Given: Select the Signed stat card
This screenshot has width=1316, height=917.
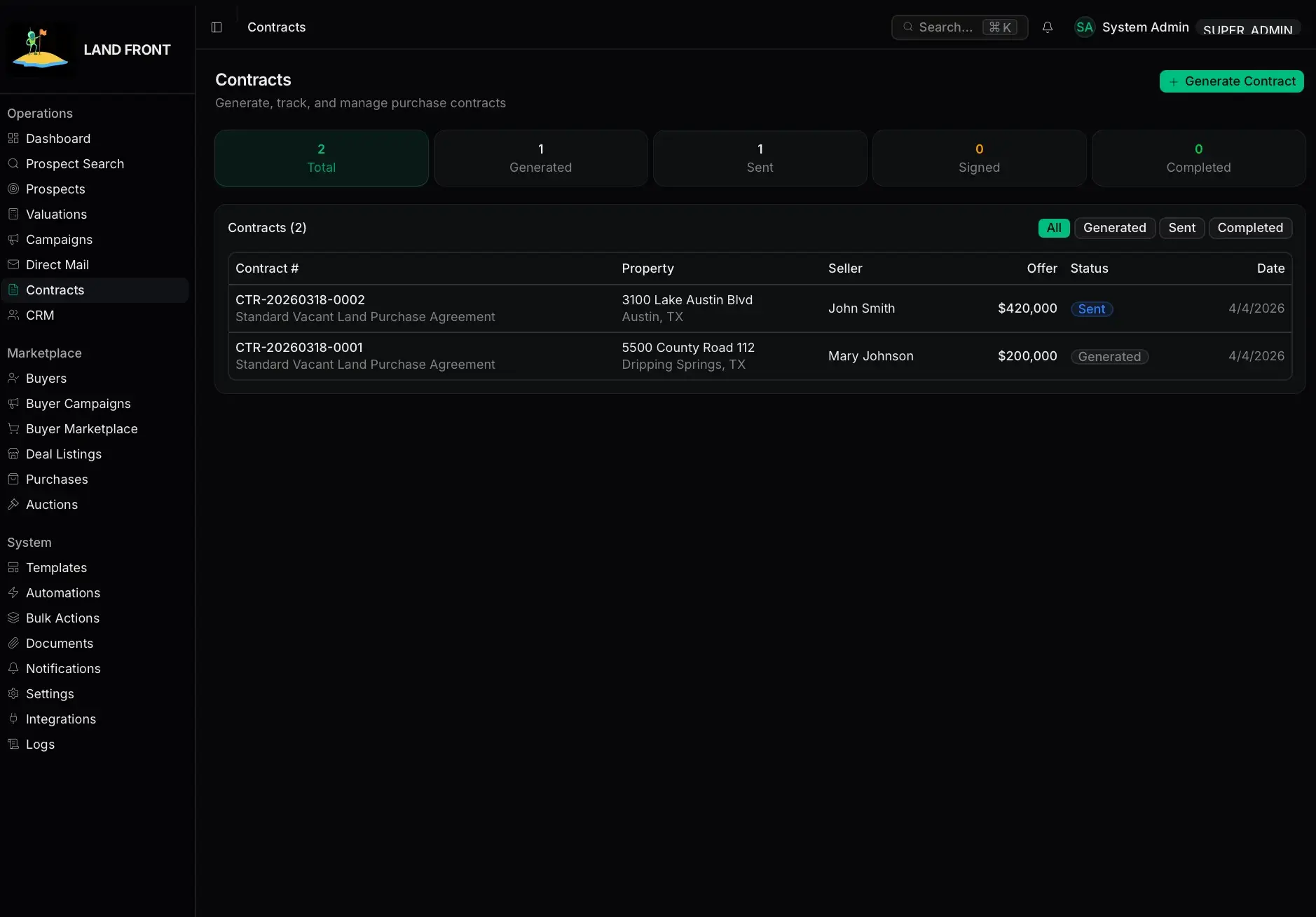Looking at the screenshot, I should (x=979, y=158).
